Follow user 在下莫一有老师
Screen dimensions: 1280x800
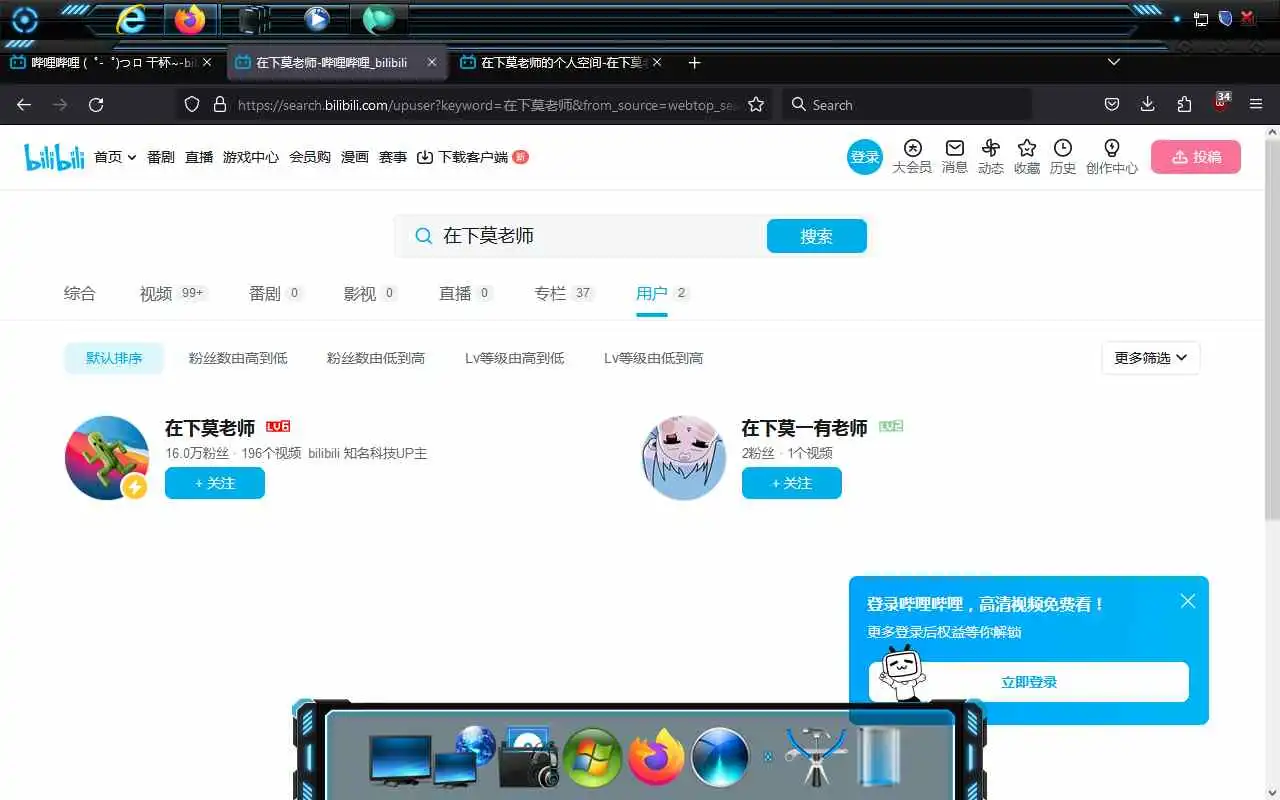pyautogui.click(x=792, y=483)
